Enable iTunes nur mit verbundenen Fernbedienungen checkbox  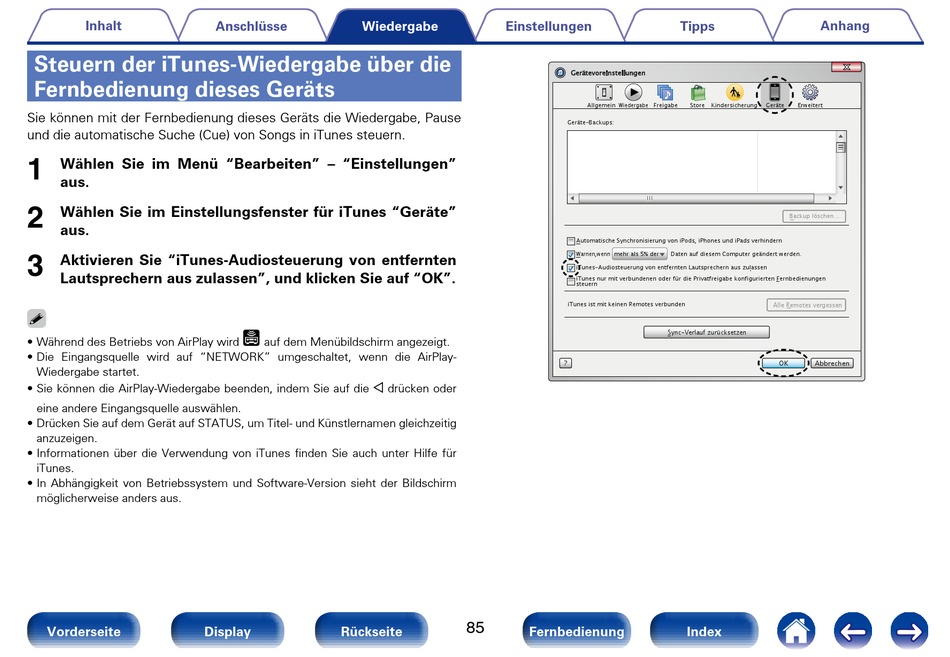click(570, 281)
